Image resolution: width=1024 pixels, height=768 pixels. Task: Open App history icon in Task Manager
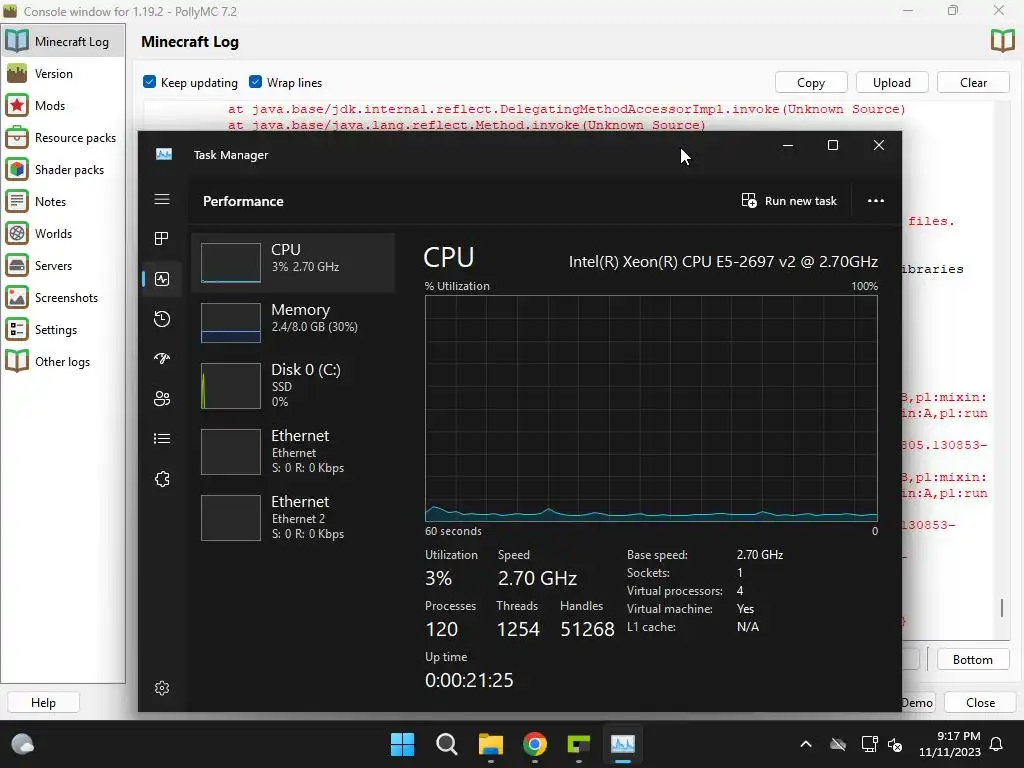coord(162,319)
